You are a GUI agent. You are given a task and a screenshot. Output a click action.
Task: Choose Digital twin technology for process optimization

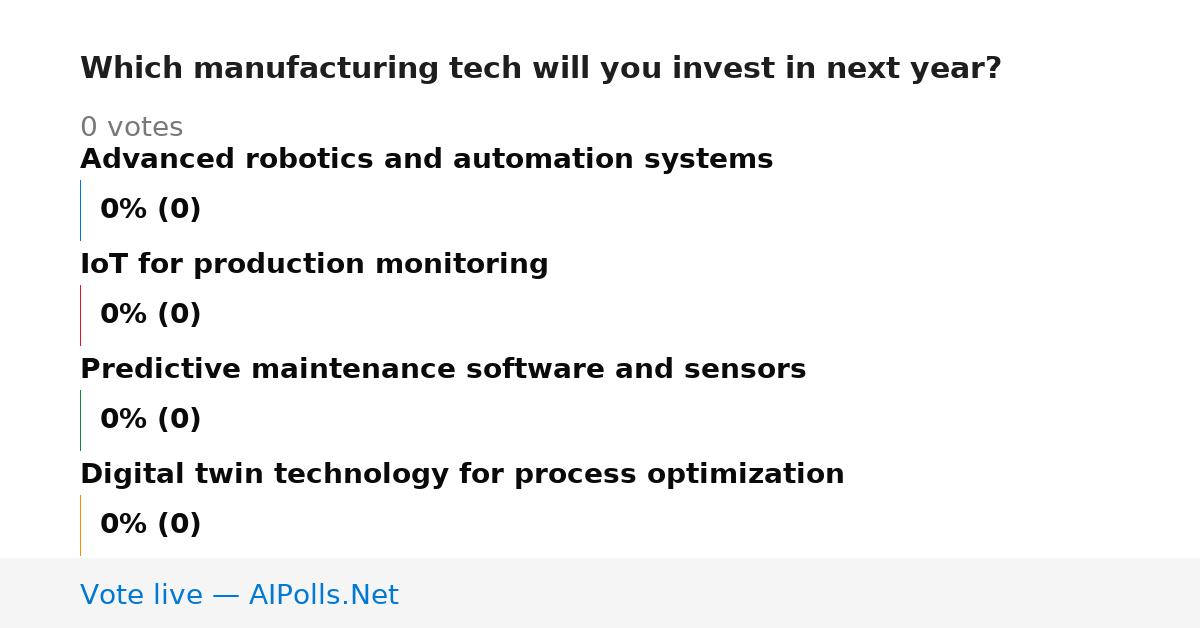tap(462, 475)
